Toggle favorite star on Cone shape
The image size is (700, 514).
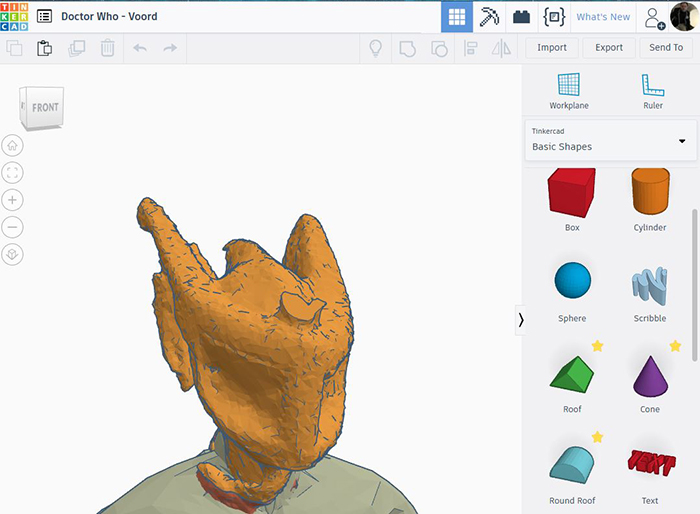[x=675, y=346]
